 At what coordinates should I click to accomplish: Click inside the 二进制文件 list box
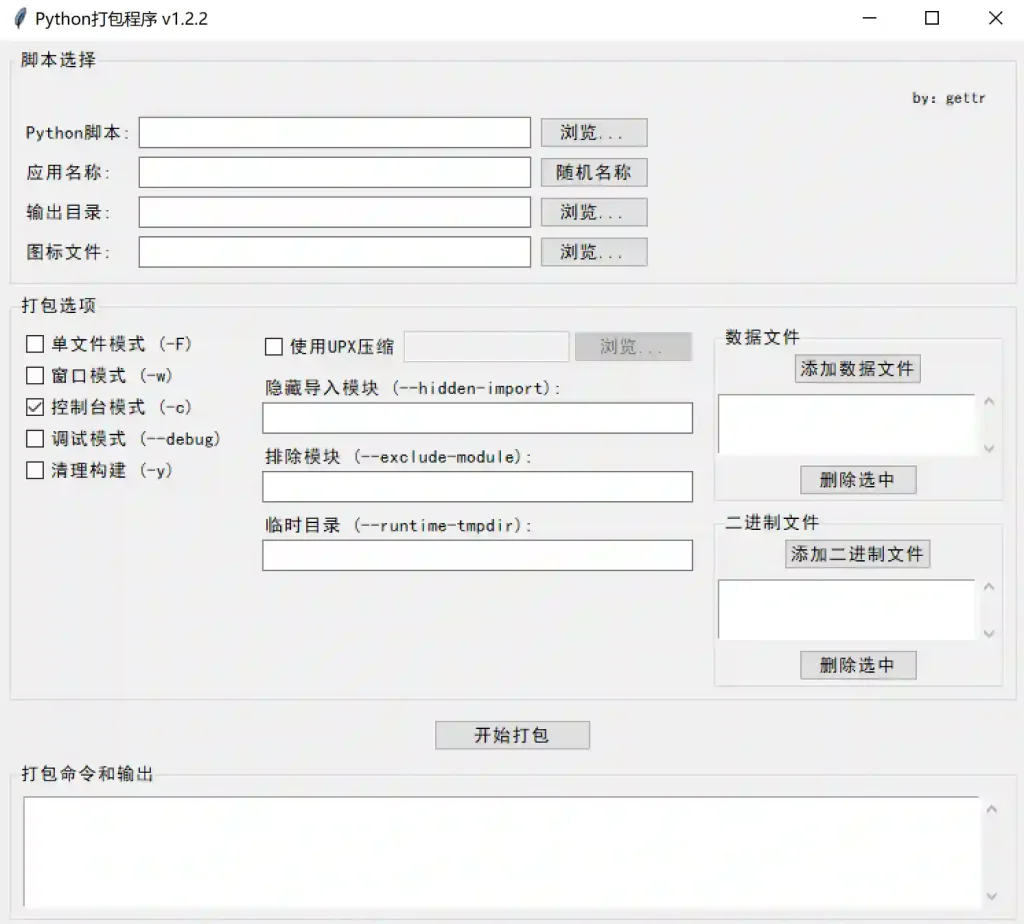tap(846, 609)
